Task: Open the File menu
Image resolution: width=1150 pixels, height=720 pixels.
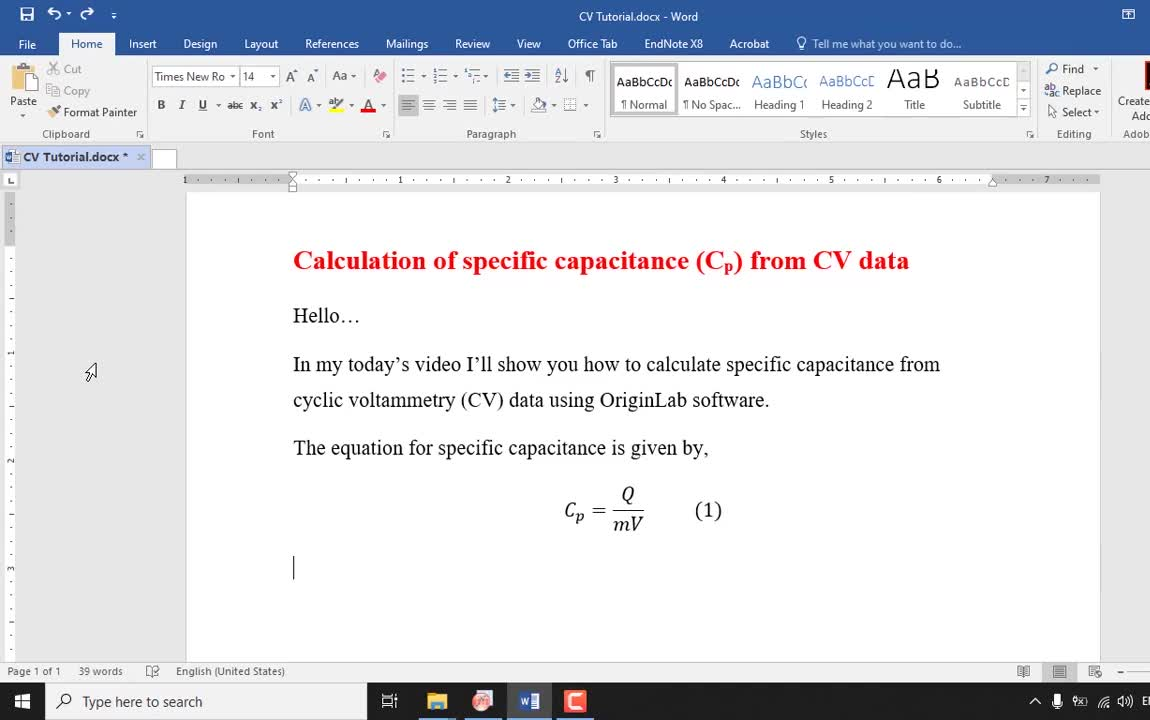Action: pos(27,44)
